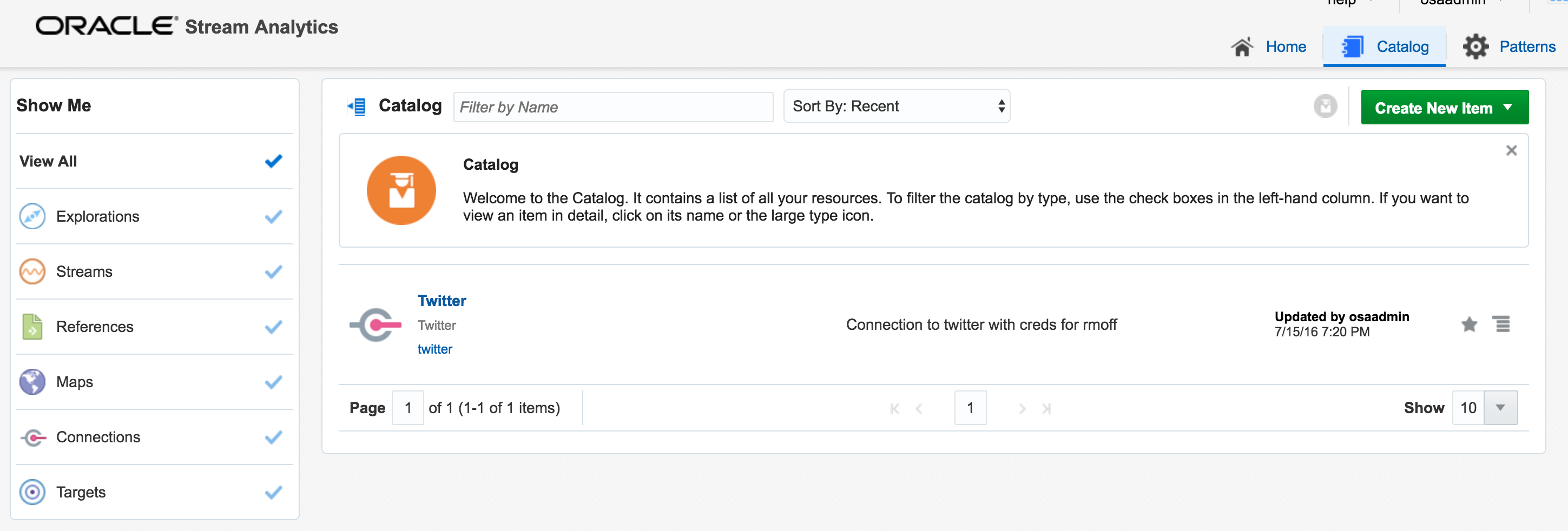
Task: Toggle the View All checkmark
Action: (273, 161)
